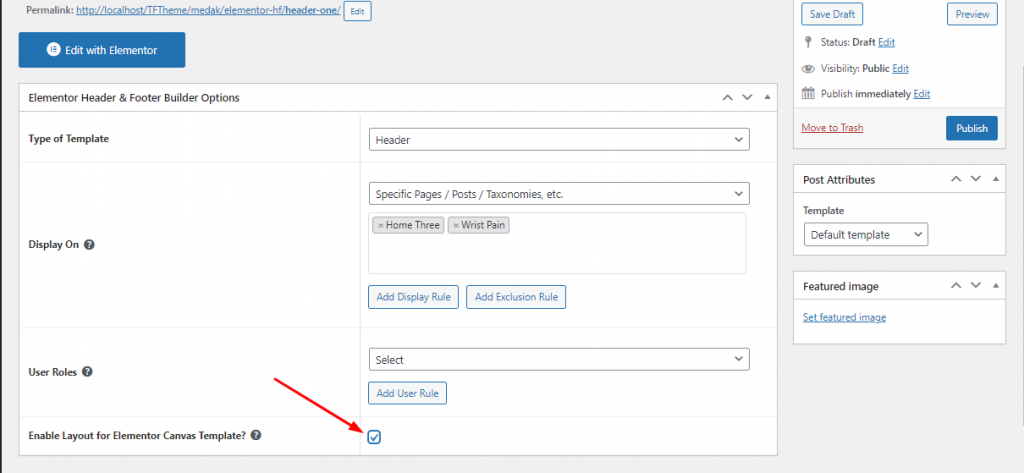Move Post Attributes panel up
1024x473 pixels.
point(956,180)
